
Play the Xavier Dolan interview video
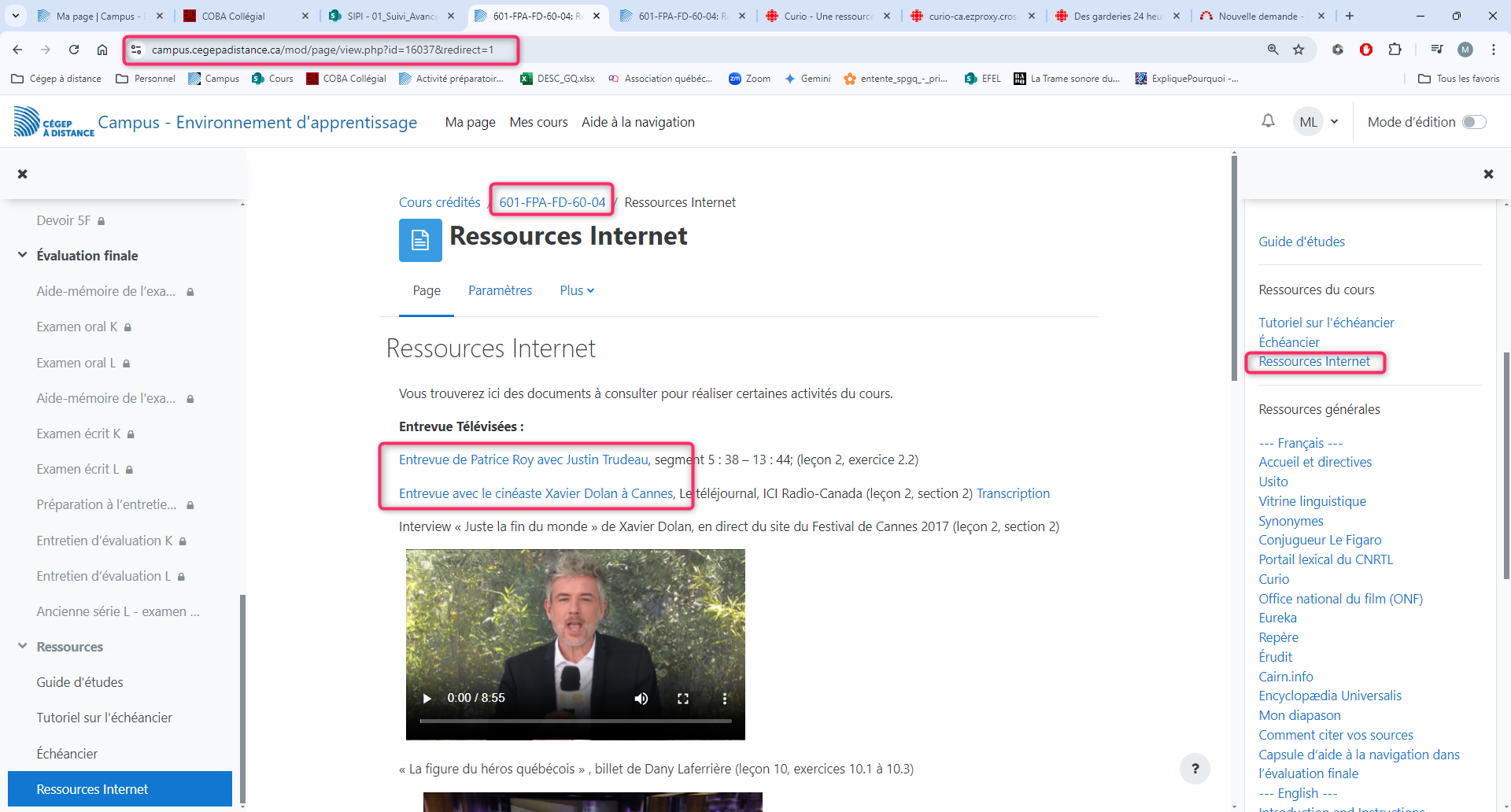pyautogui.click(x=427, y=698)
